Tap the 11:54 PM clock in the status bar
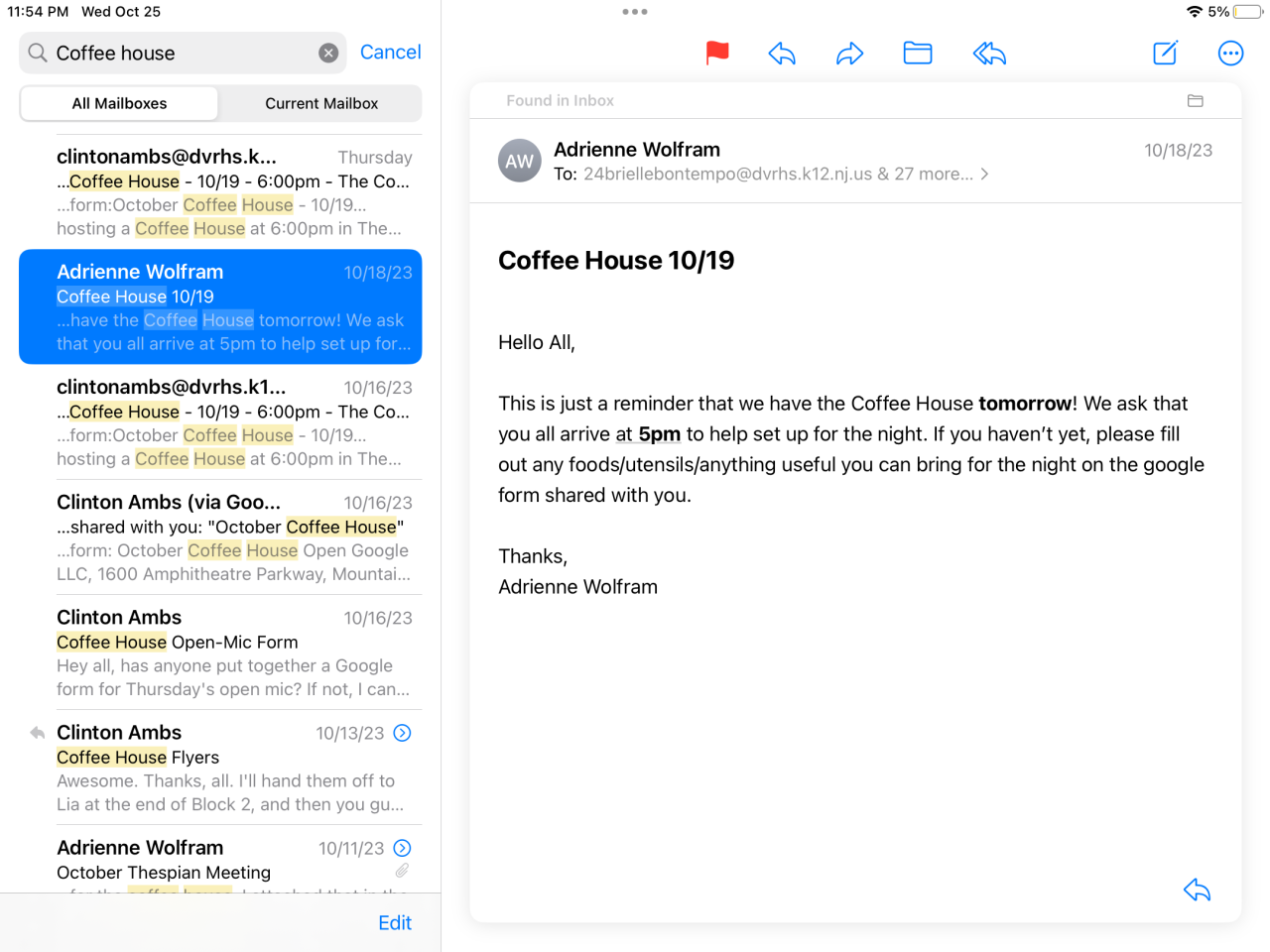 point(38,12)
